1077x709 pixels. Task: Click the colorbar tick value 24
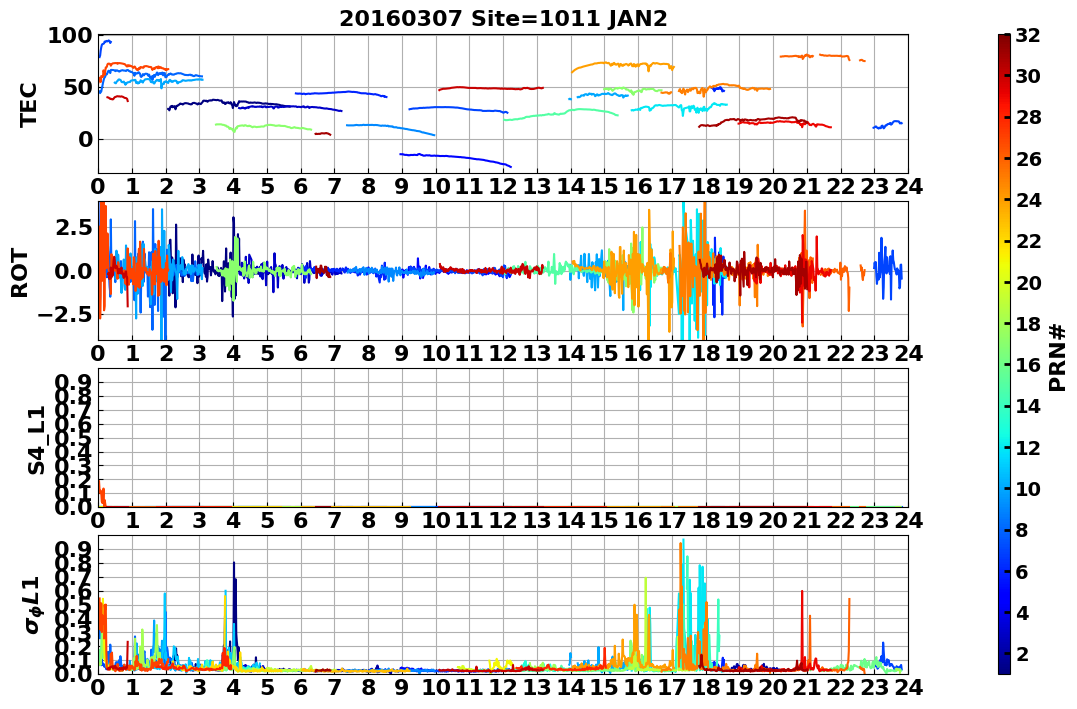click(x=1028, y=200)
